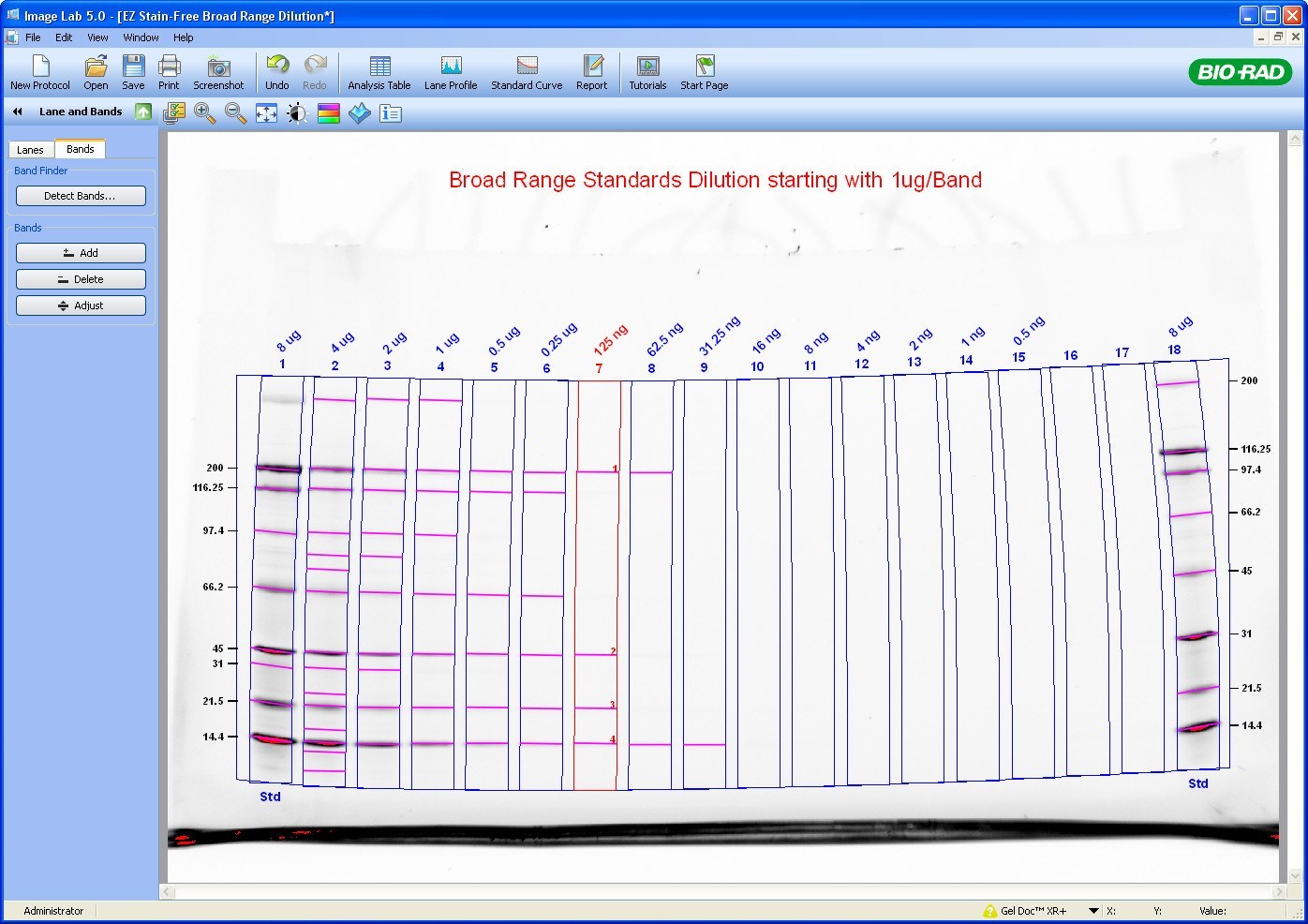Open a file with the Open icon
This screenshot has height=924, width=1308.
click(96, 72)
